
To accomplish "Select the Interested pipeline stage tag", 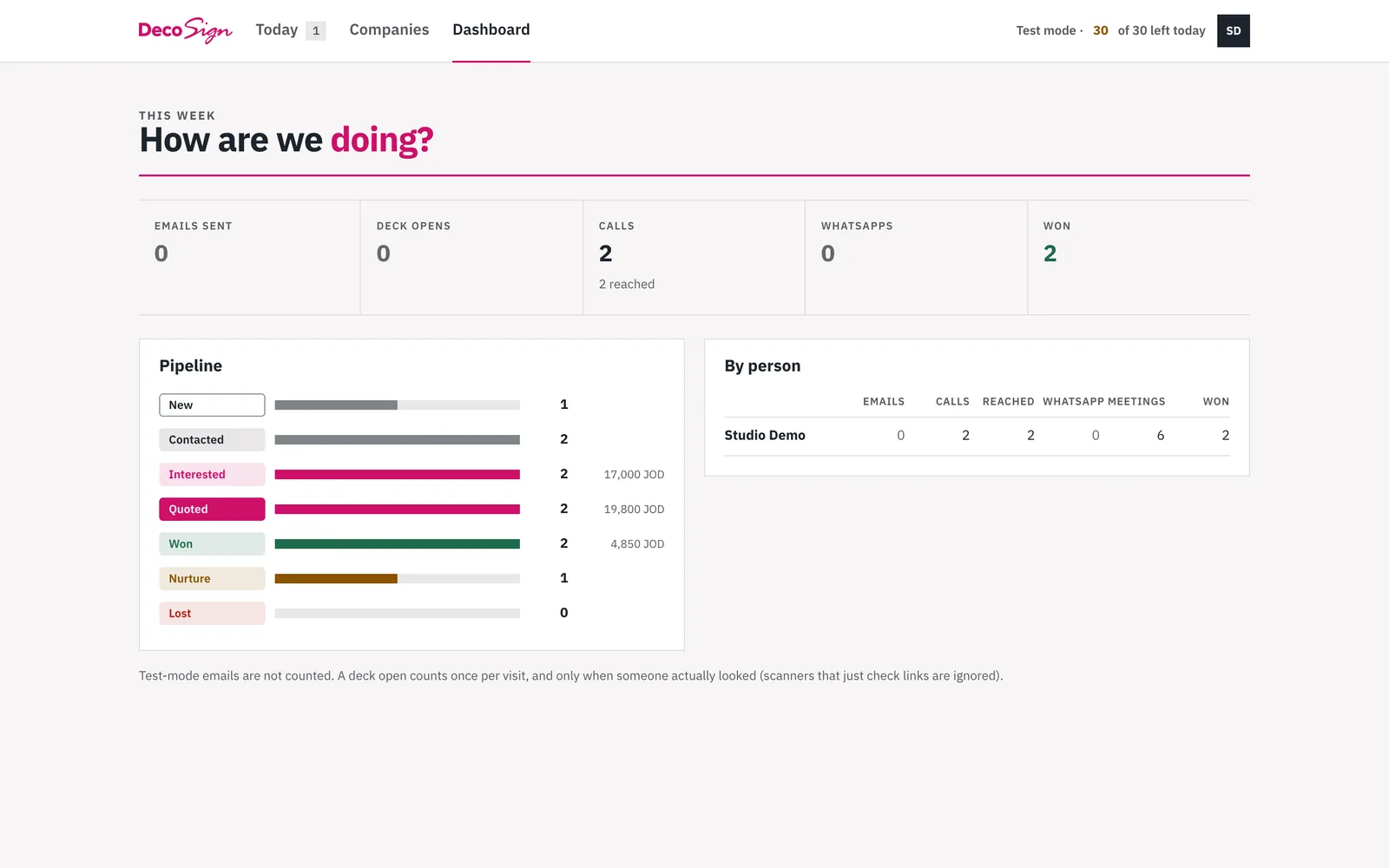I will click(212, 474).
